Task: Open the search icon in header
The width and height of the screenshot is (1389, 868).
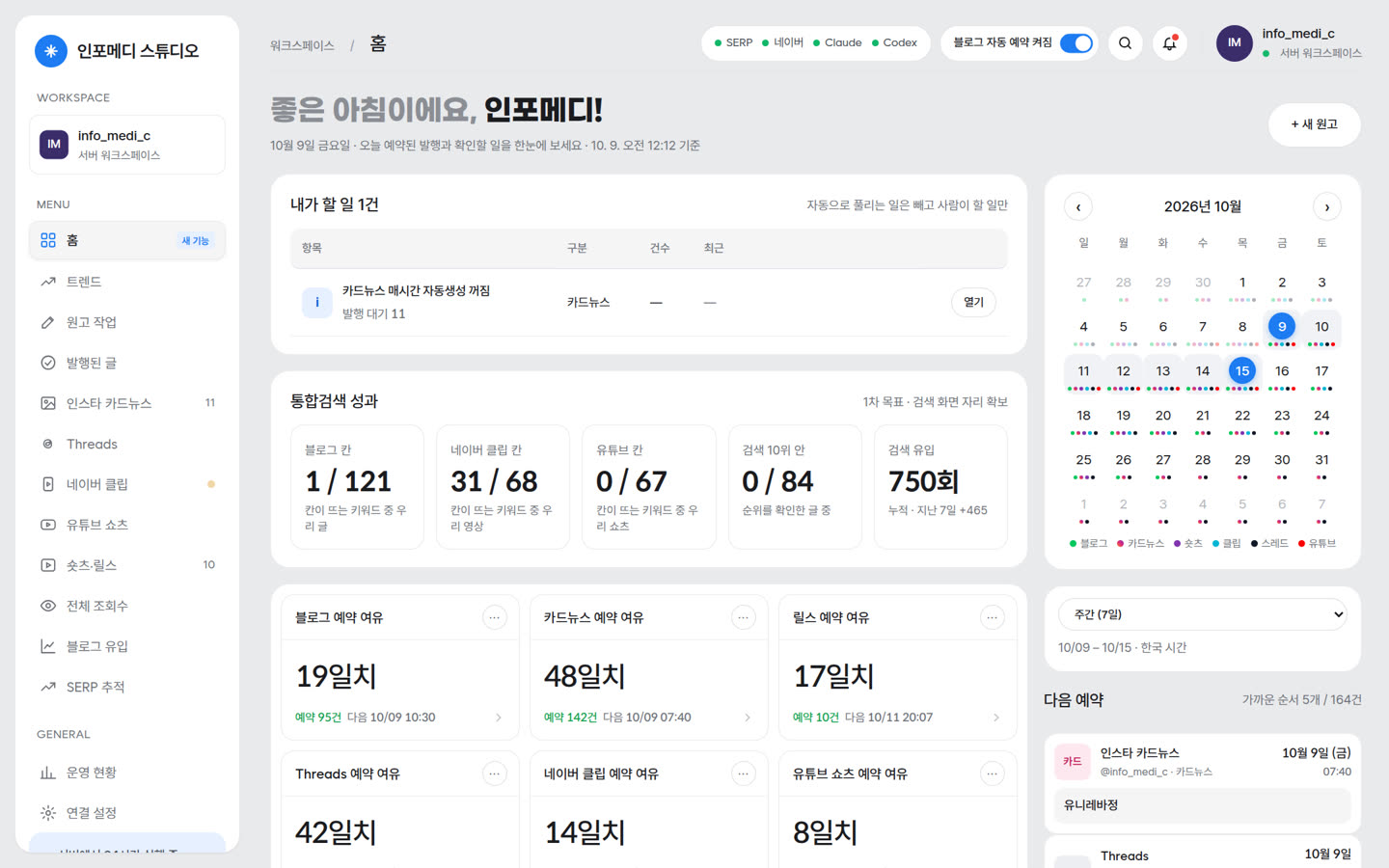Action: pyautogui.click(x=1125, y=43)
